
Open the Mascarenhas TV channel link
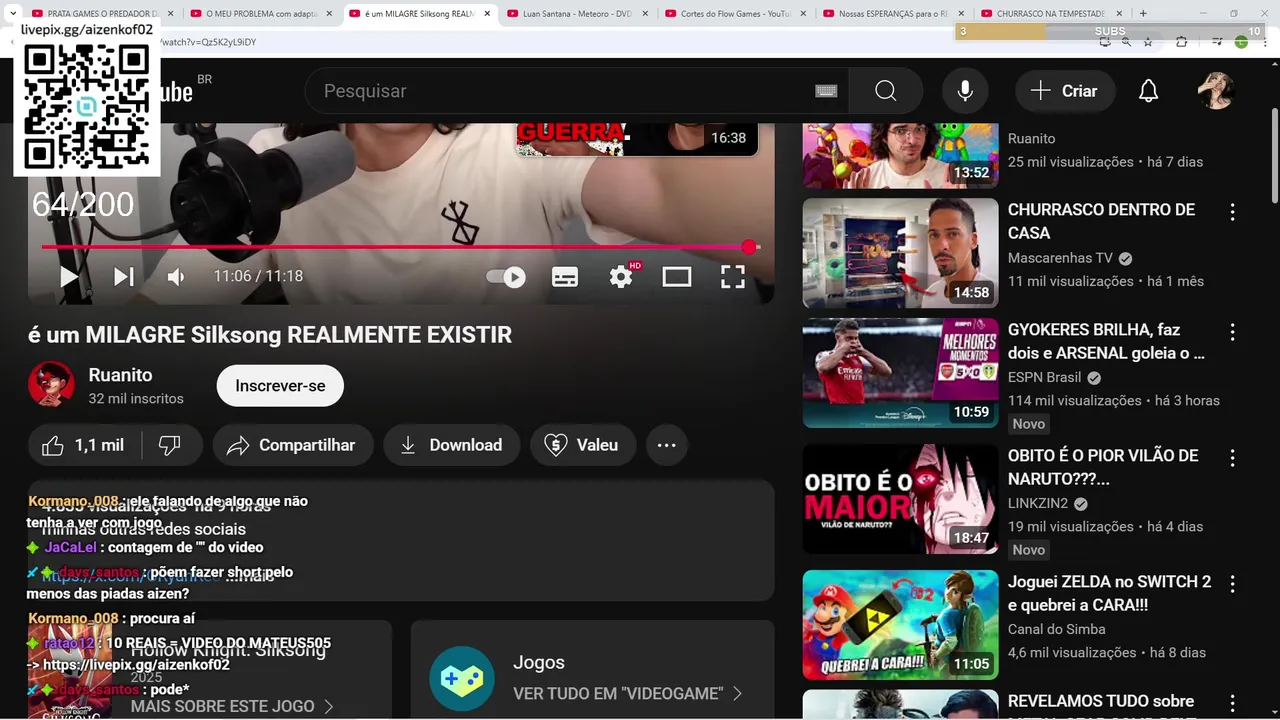click(1060, 258)
